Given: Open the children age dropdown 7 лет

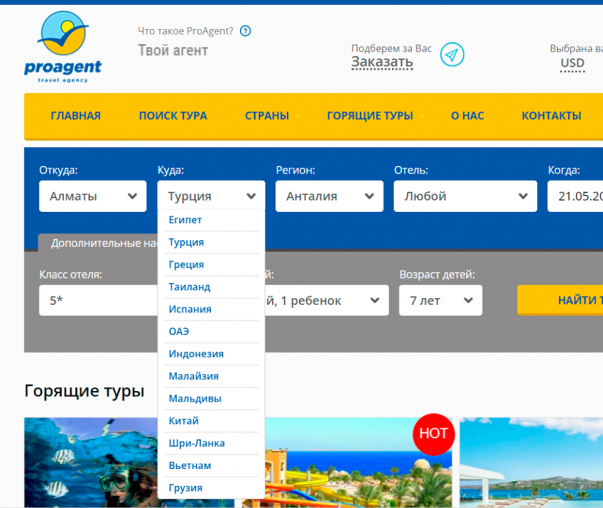Looking at the screenshot, I should (441, 300).
